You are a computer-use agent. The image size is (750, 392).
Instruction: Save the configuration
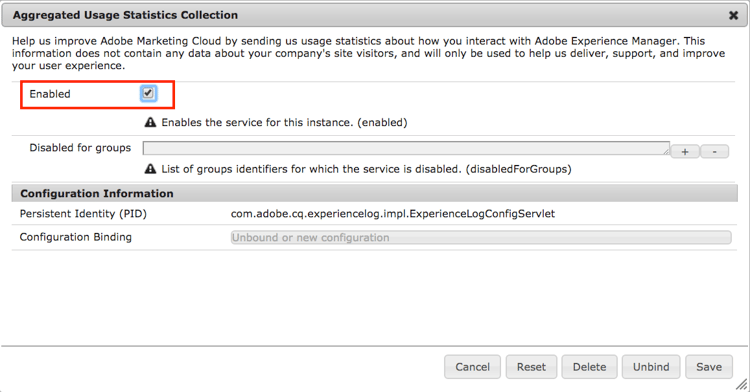(709, 367)
